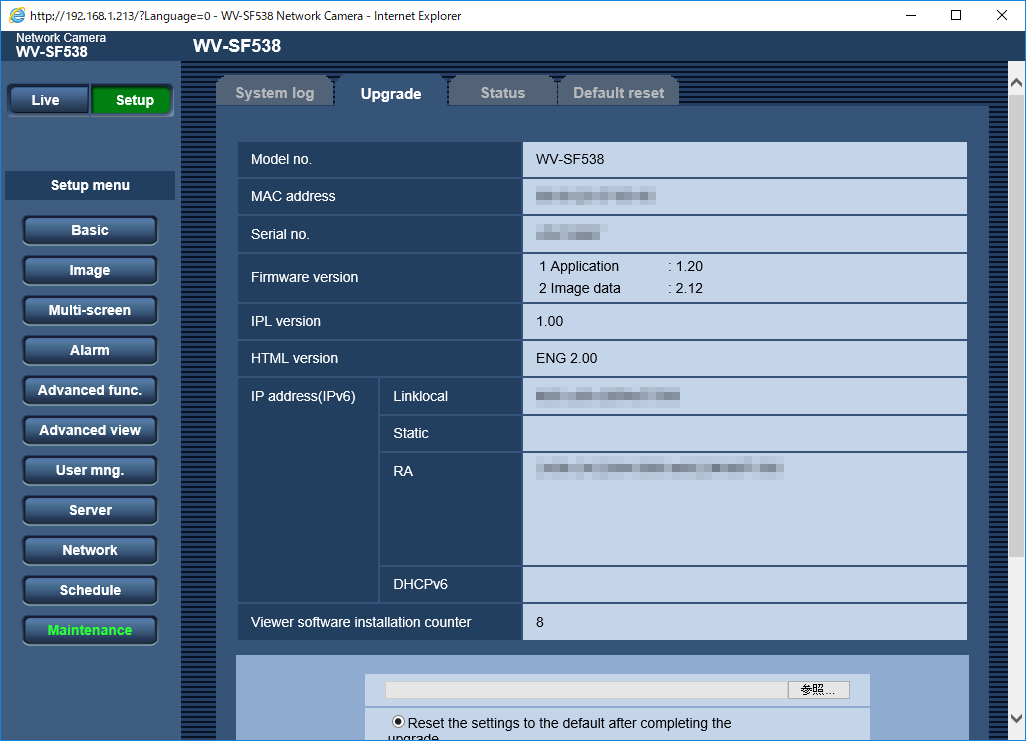Click the scrollbar up arrow
This screenshot has width=1026, height=741.
tap(1016, 82)
